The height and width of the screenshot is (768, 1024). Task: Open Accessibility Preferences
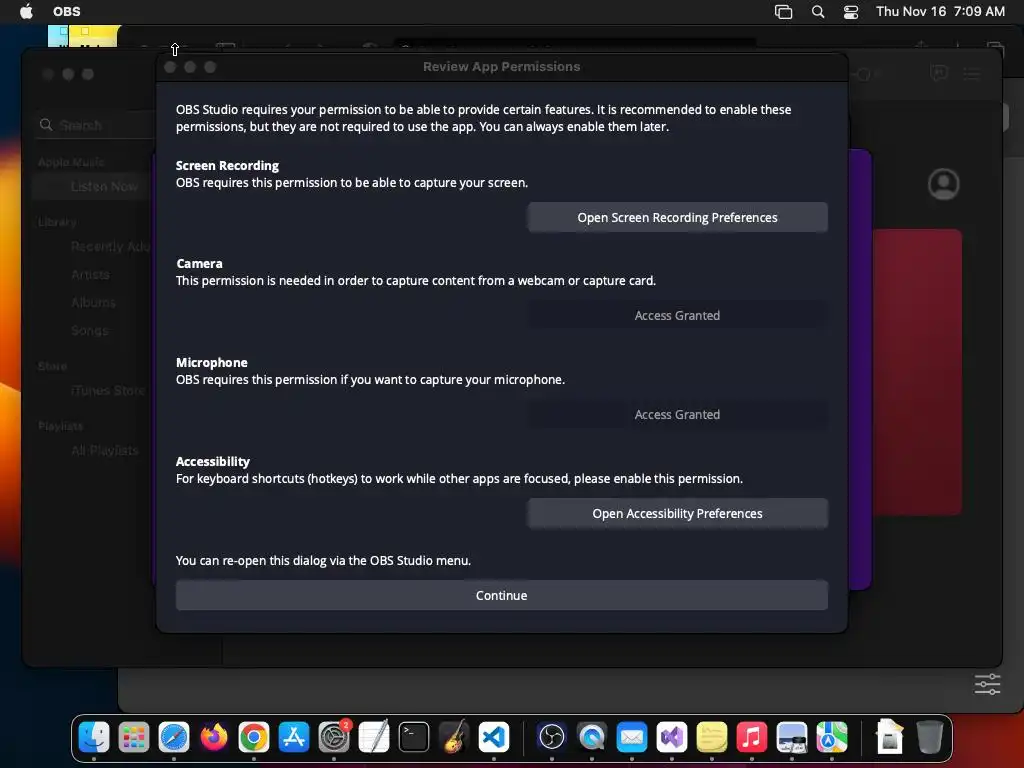pyautogui.click(x=677, y=513)
